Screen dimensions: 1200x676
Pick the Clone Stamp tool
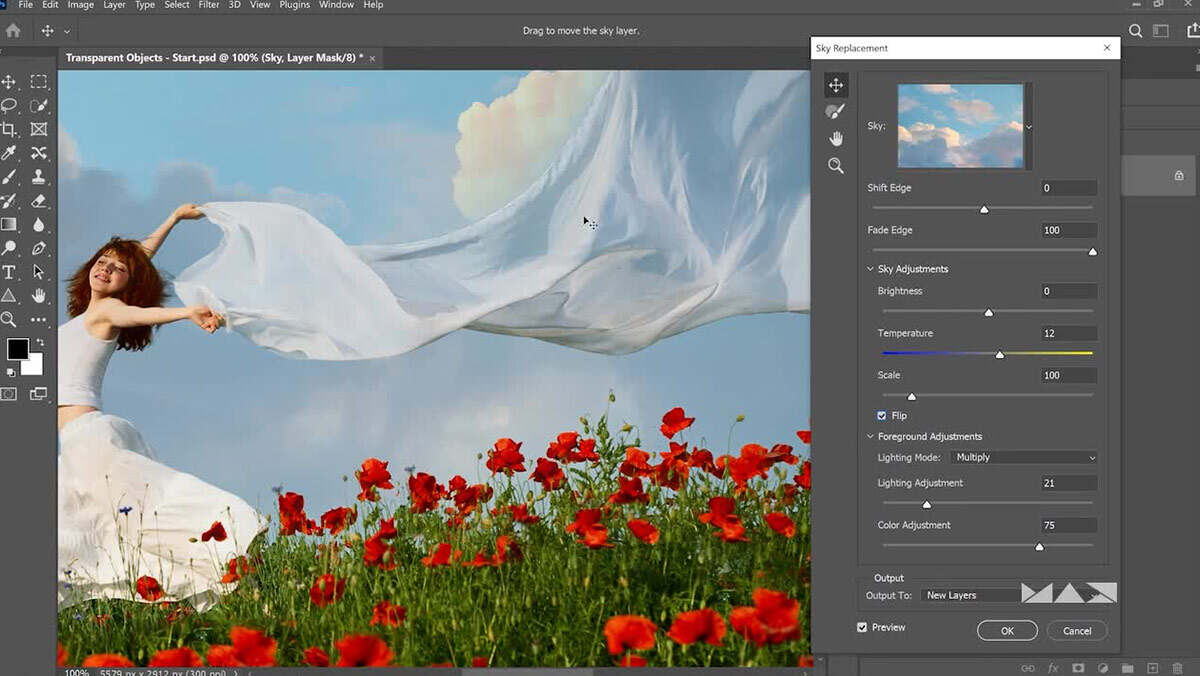(39, 177)
